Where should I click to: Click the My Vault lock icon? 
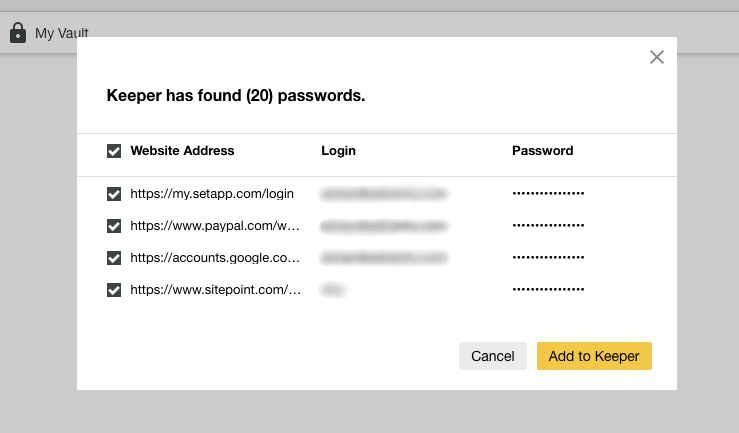point(18,33)
